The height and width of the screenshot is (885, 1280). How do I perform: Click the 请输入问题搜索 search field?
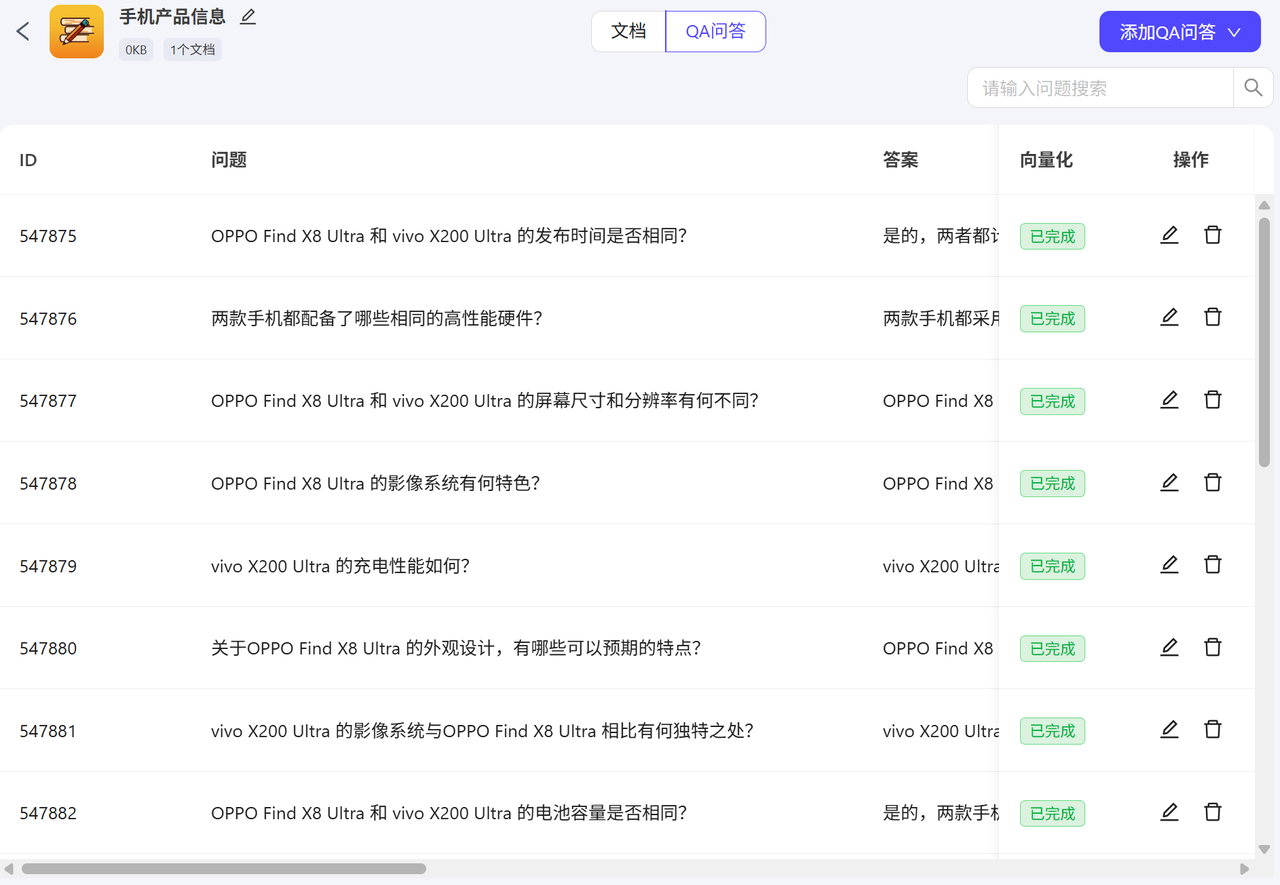coord(1099,88)
